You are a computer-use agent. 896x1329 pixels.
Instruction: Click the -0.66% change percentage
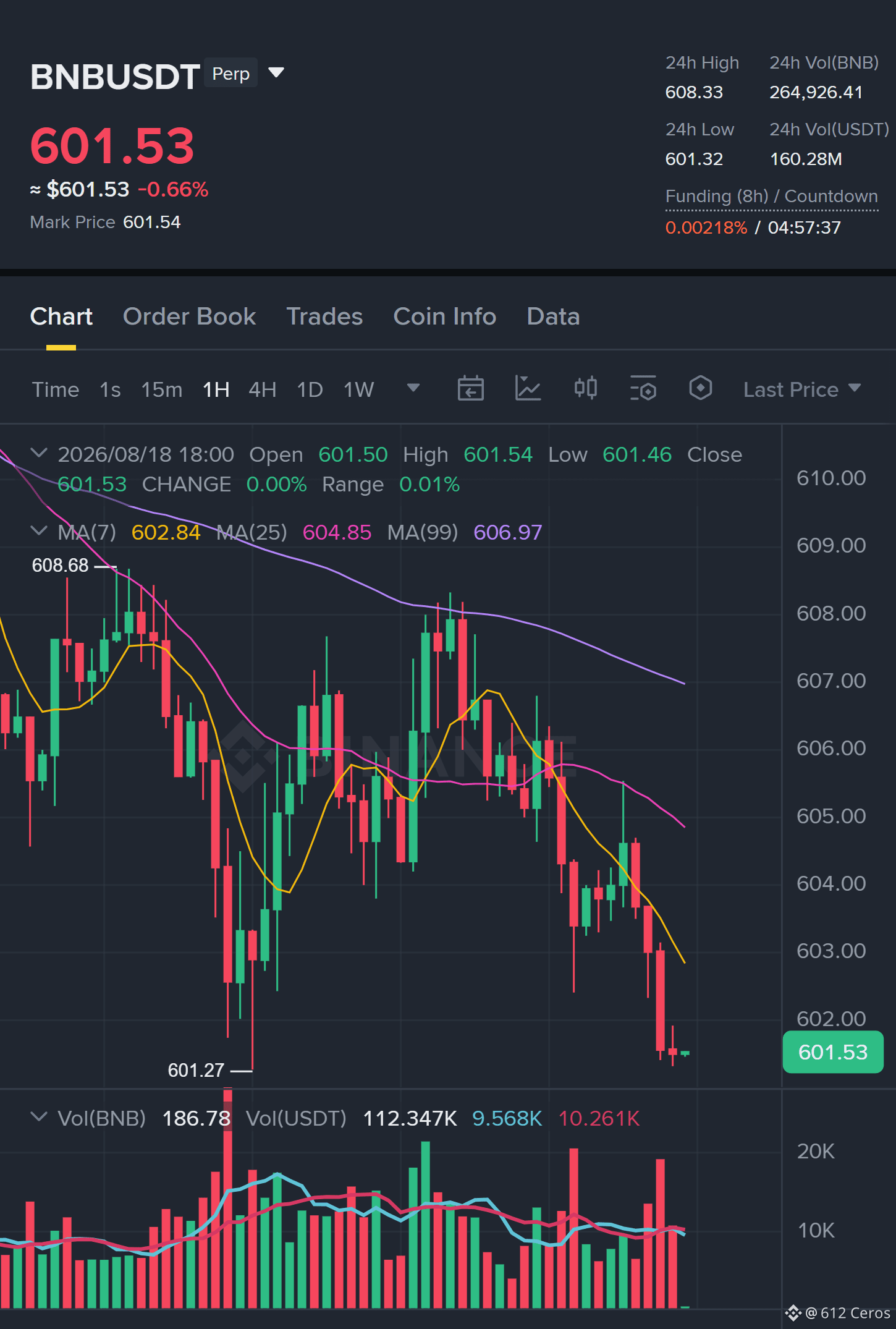173,189
